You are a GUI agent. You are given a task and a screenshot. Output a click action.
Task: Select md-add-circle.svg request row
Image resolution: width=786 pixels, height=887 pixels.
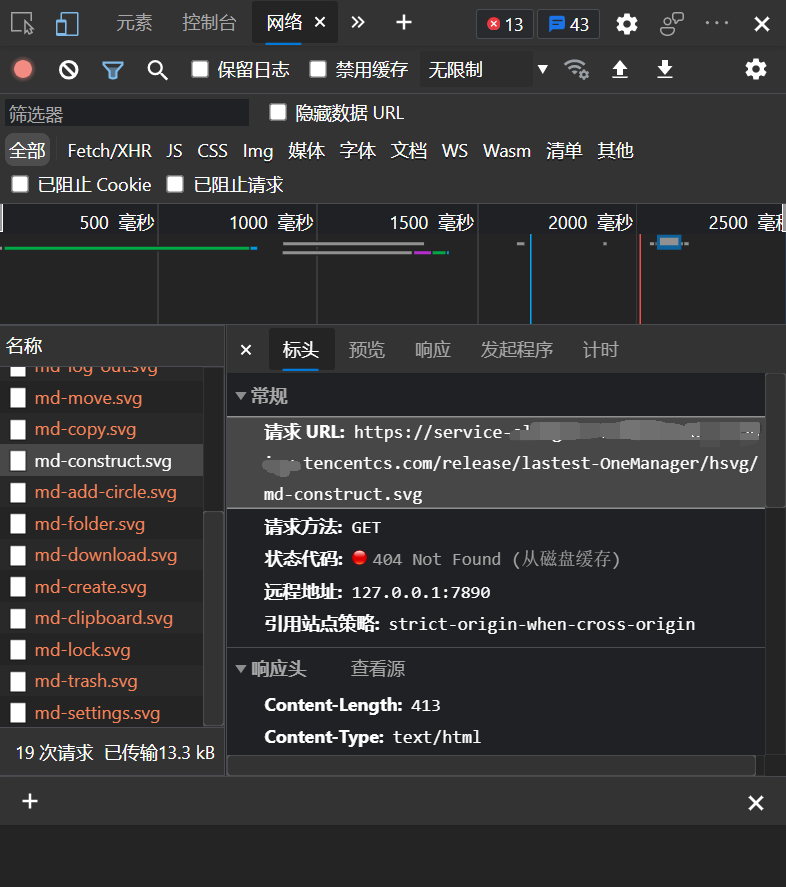102,492
